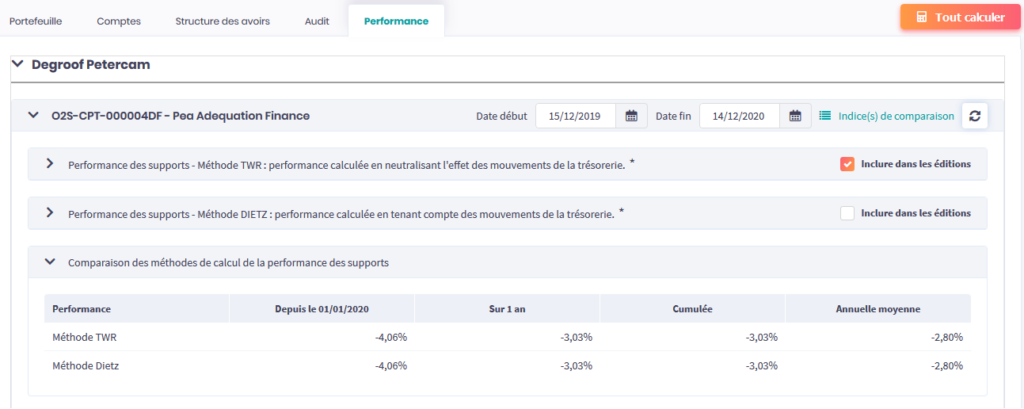Select the Audit tab
1024x409 pixels.
coord(317,21)
